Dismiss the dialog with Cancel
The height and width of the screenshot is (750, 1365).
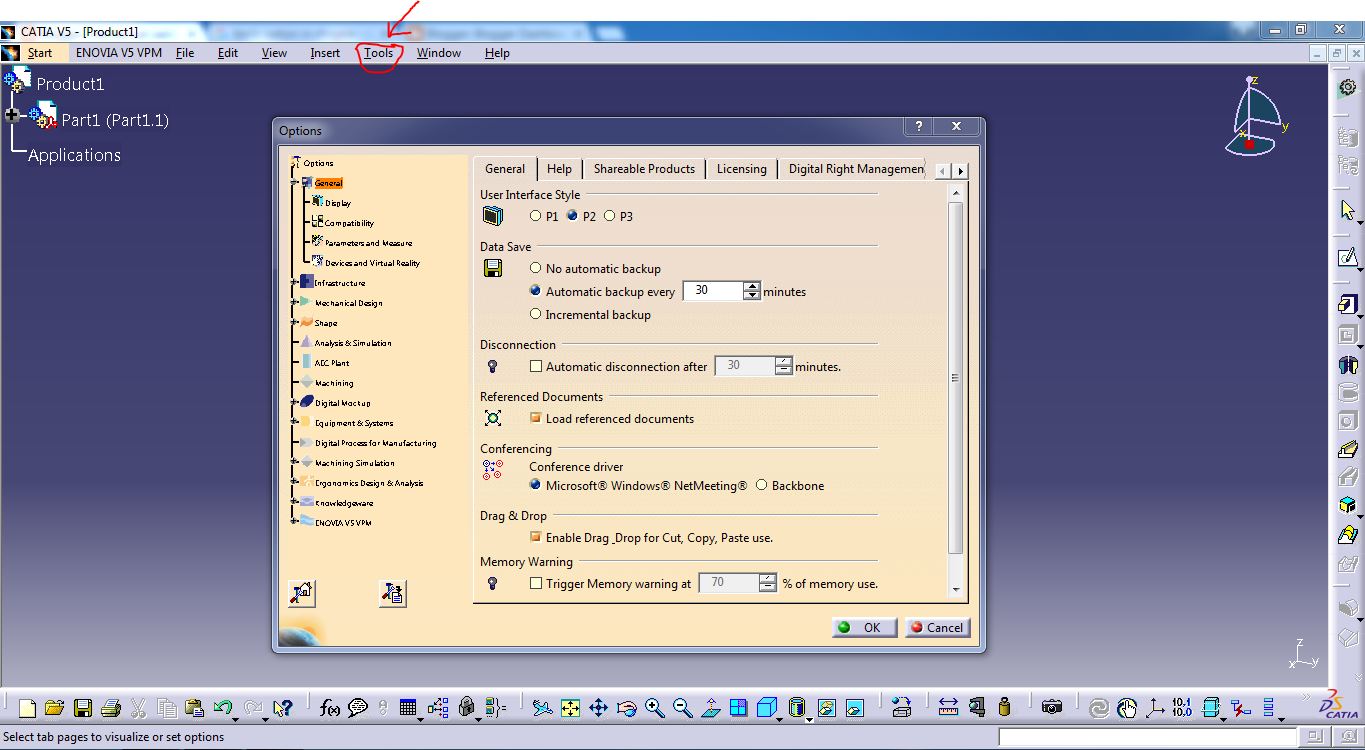click(936, 627)
